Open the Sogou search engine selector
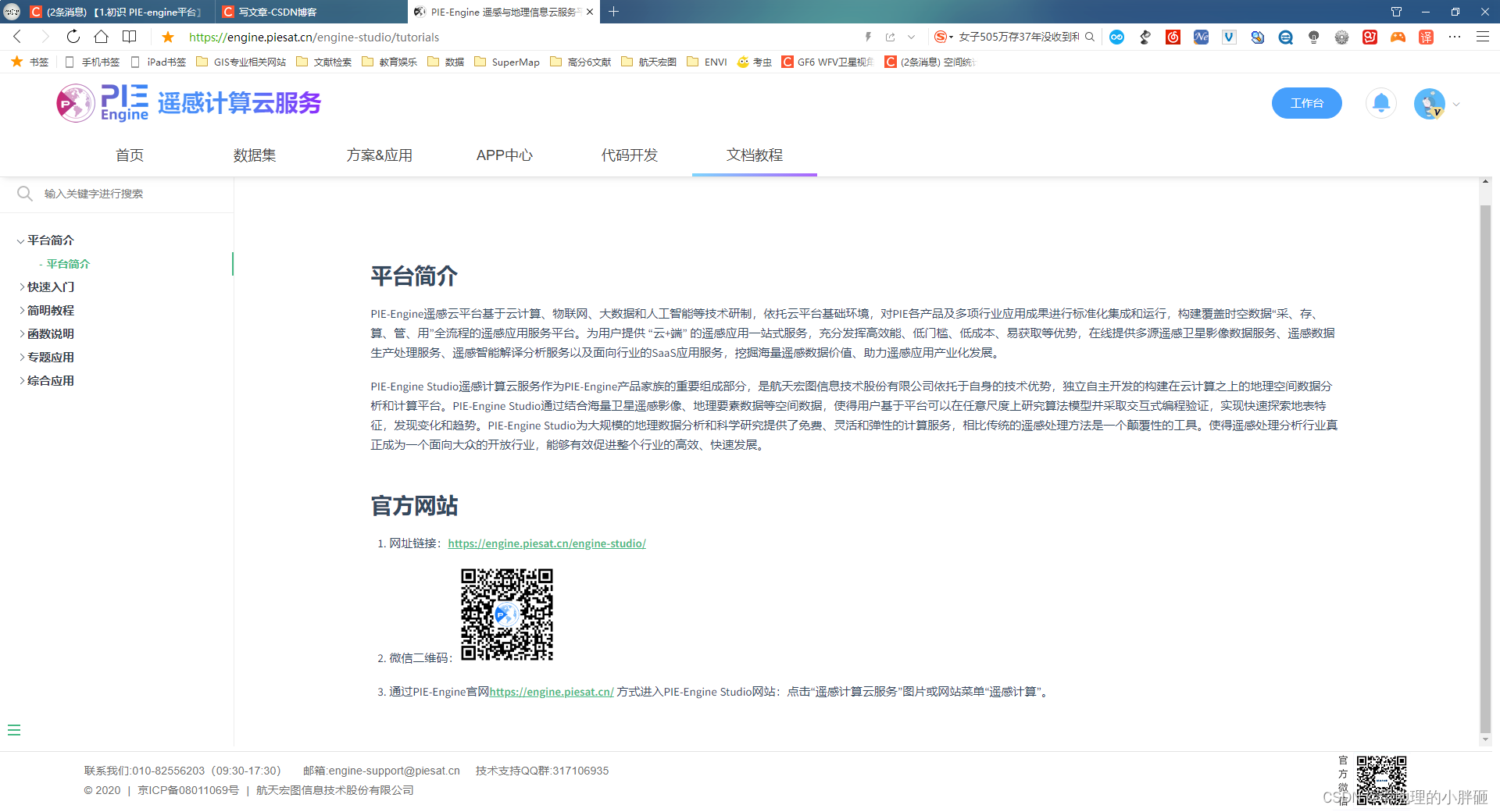 (x=943, y=37)
